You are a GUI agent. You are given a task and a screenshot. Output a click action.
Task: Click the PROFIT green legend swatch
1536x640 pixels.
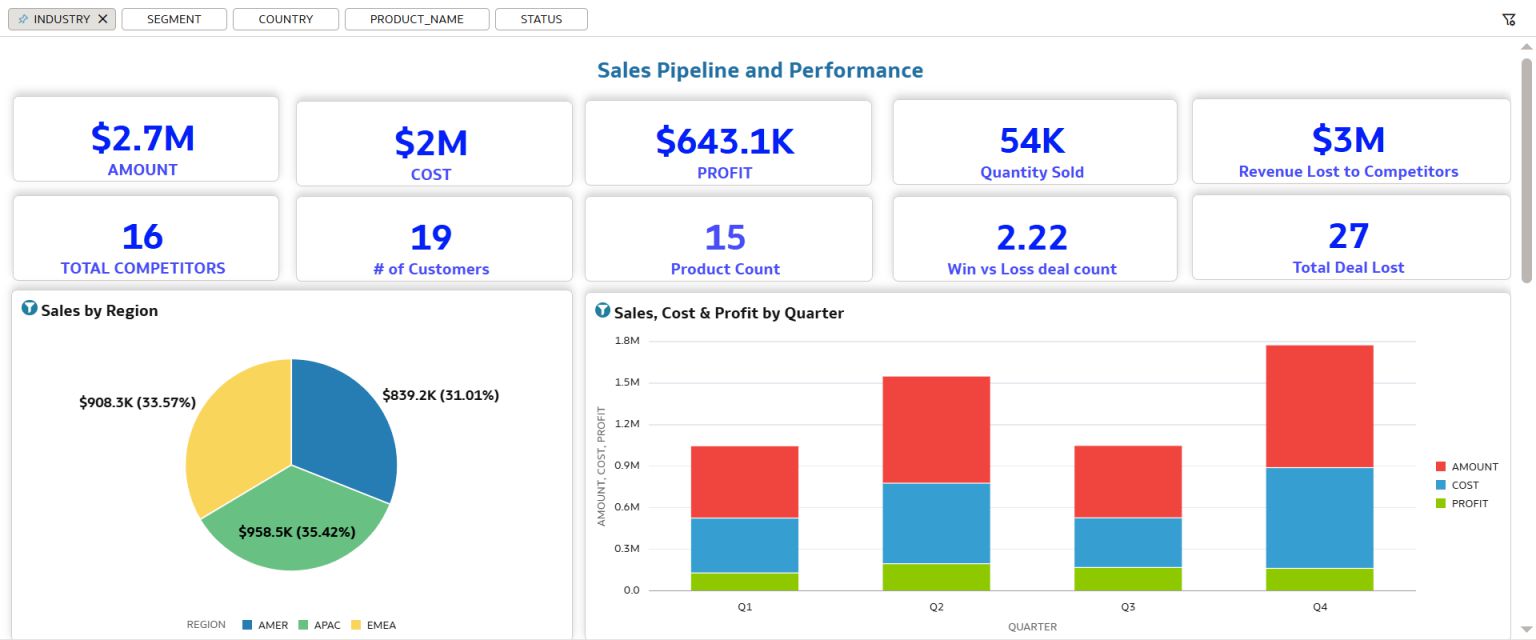pos(1441,504)
